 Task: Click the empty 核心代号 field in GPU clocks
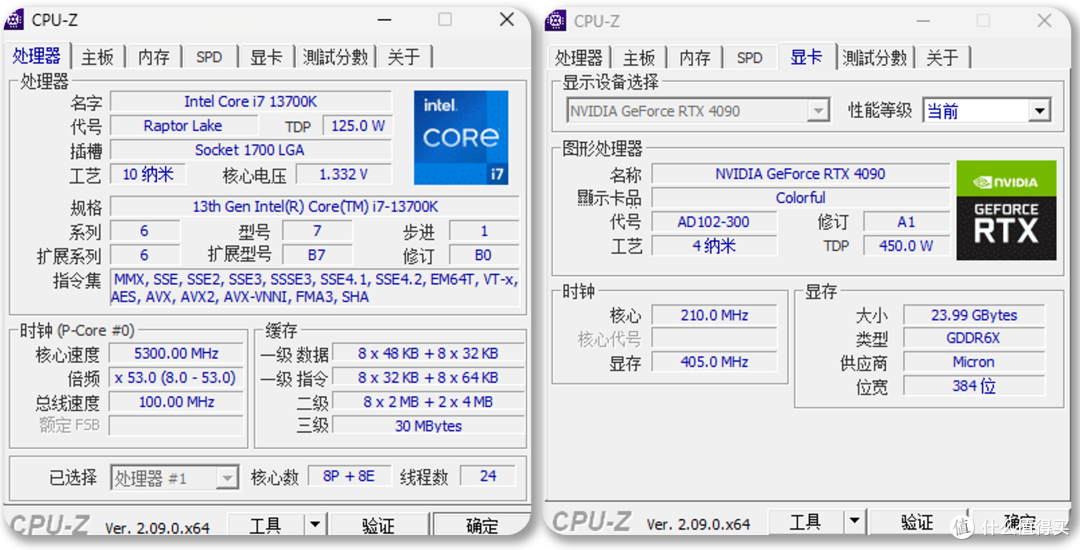click(714, 339)
